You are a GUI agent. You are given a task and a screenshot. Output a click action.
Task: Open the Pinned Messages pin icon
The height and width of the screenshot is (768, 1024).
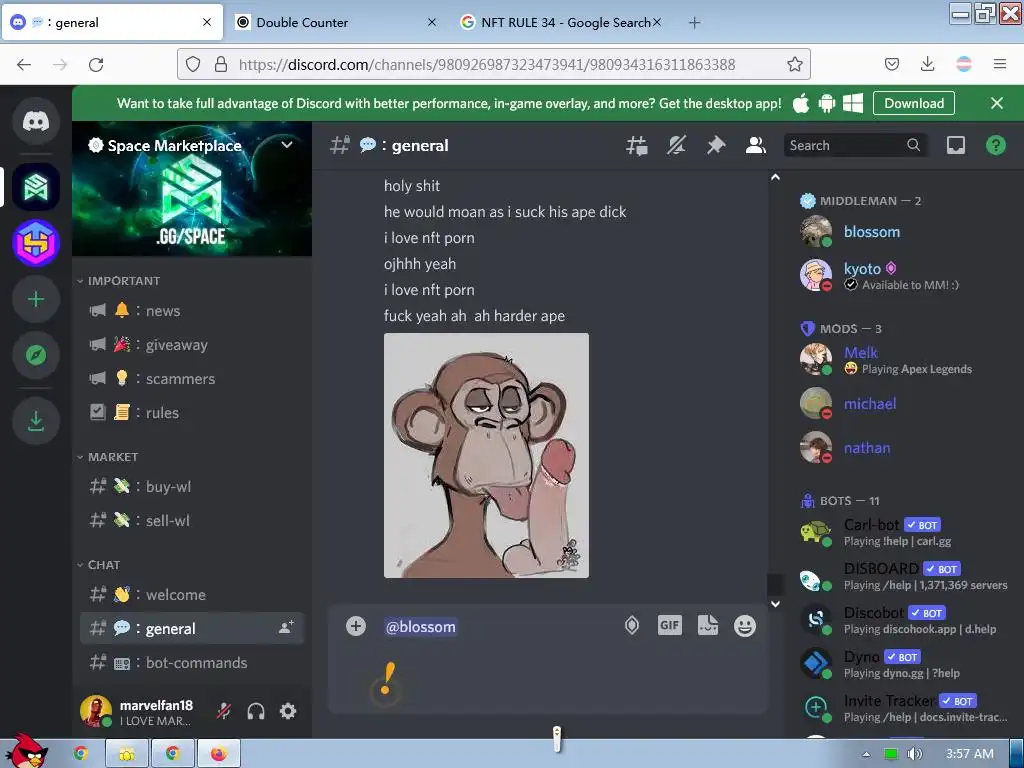(x=716, y=145)
